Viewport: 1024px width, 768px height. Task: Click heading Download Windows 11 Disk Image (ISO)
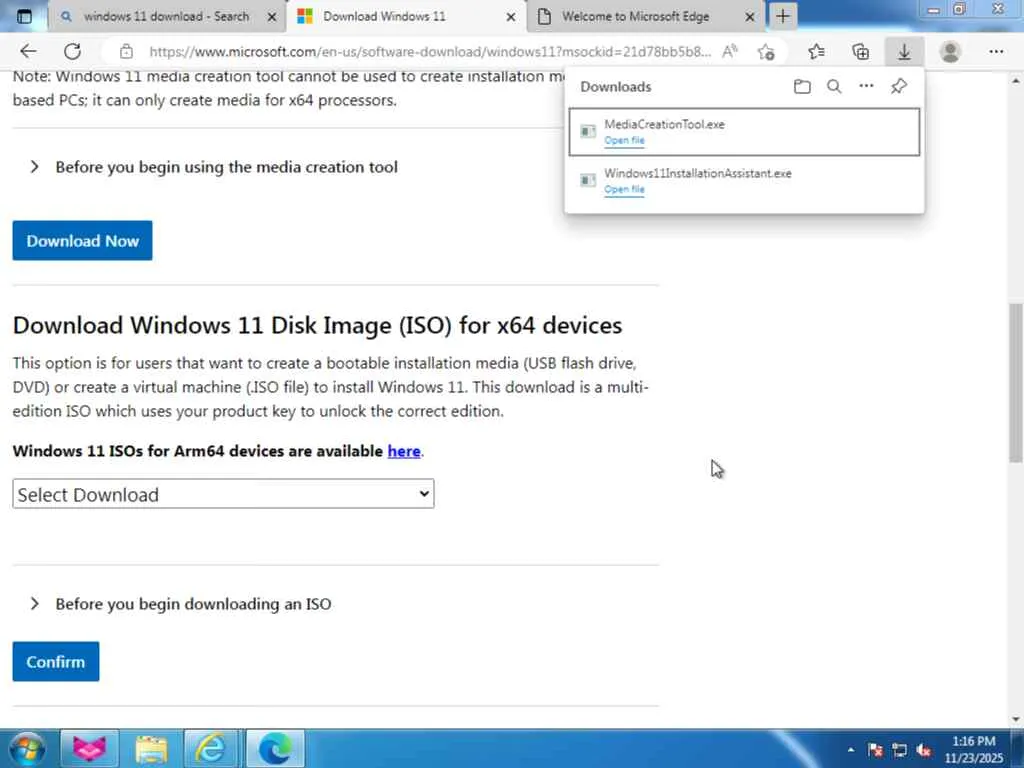click(x=317, y=325)
